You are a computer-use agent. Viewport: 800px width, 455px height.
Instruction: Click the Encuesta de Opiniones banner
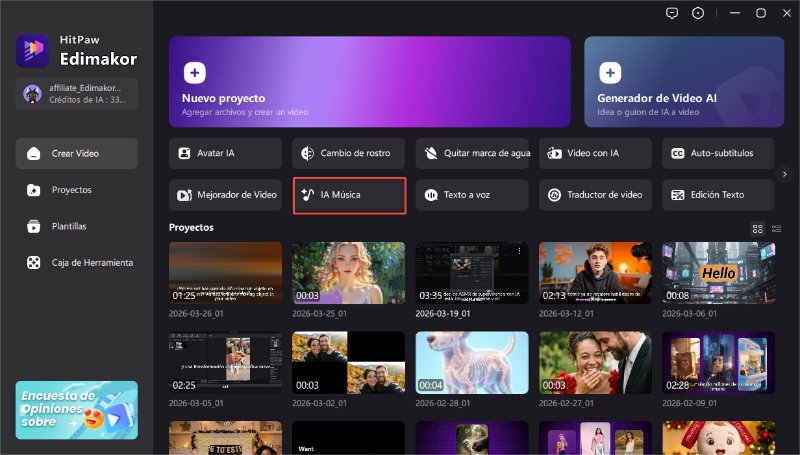pos(77,410)
